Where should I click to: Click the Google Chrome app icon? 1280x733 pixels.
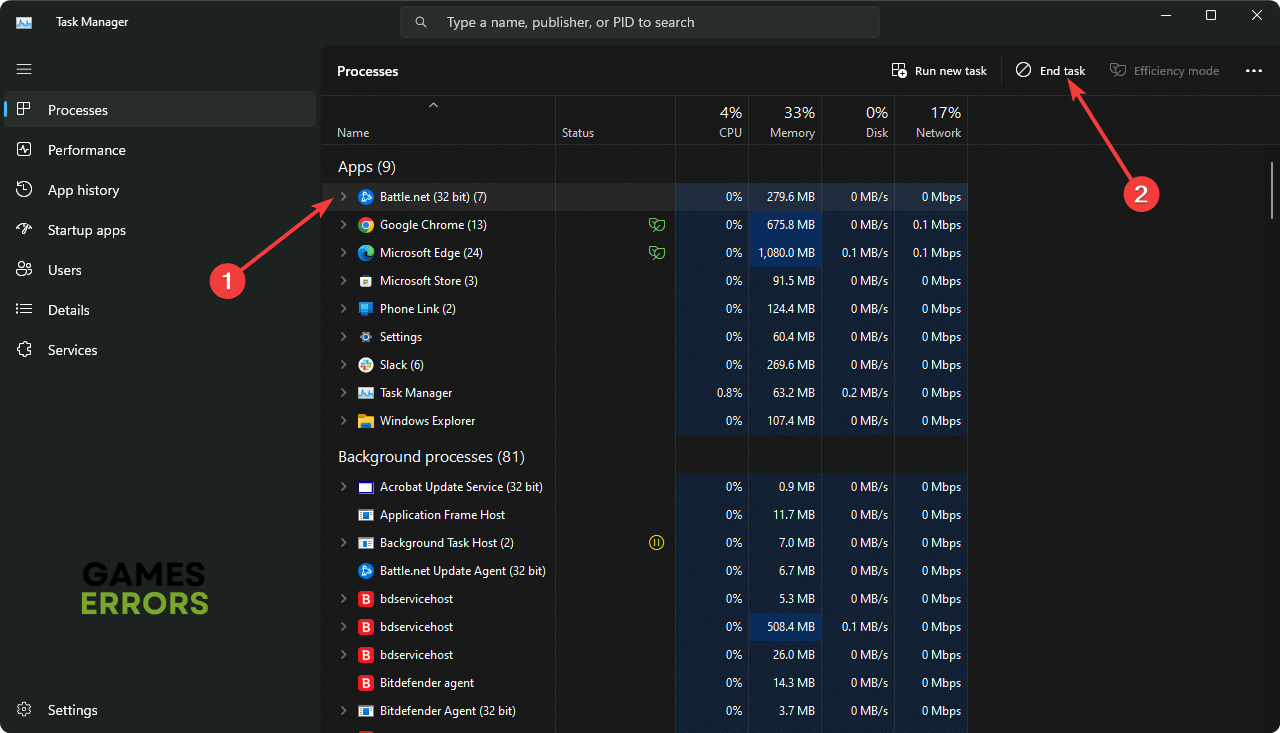coord(366,225)
